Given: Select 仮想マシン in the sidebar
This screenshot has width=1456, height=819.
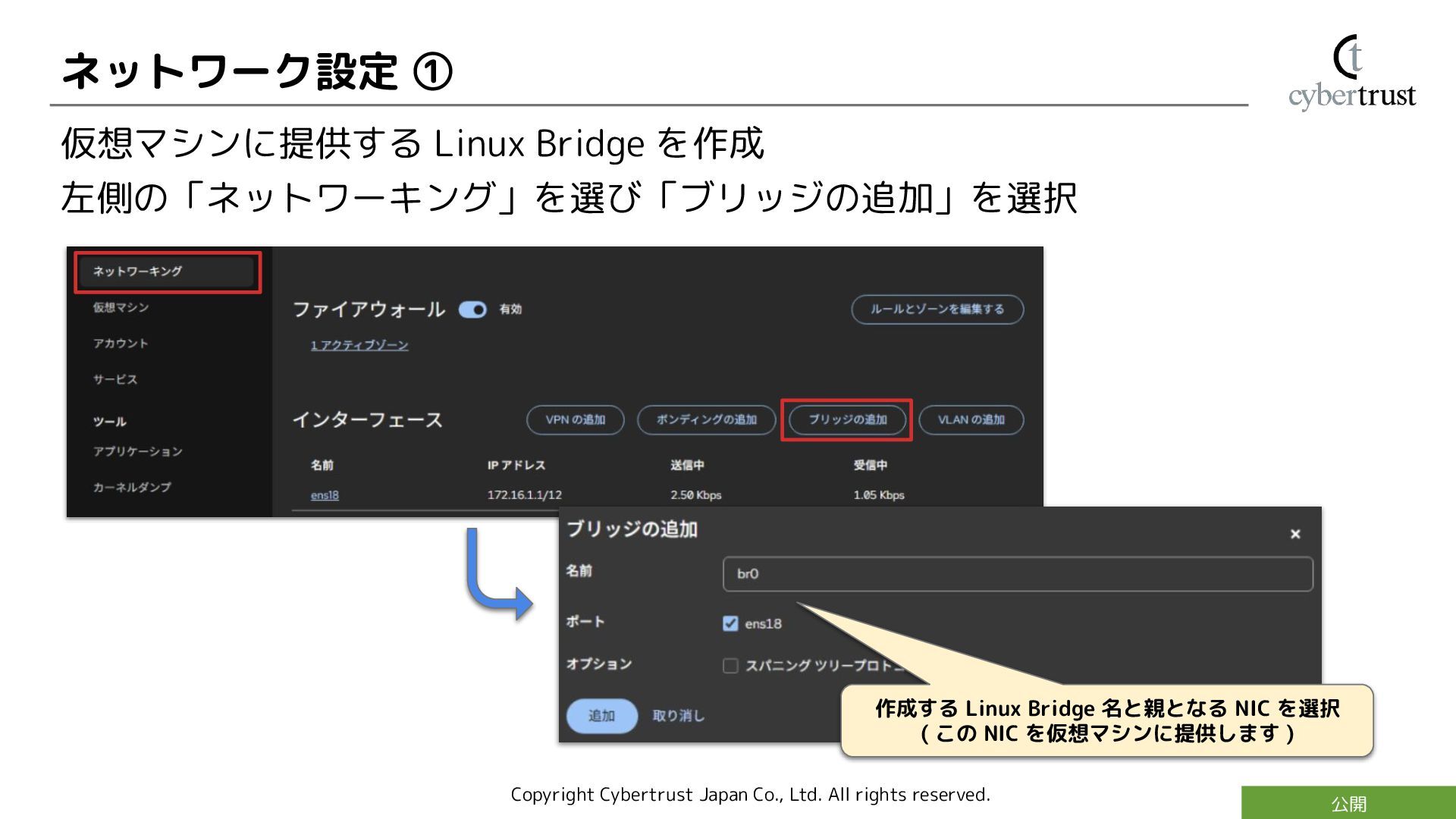Looking at the screenshot, I should click(121, 307).
